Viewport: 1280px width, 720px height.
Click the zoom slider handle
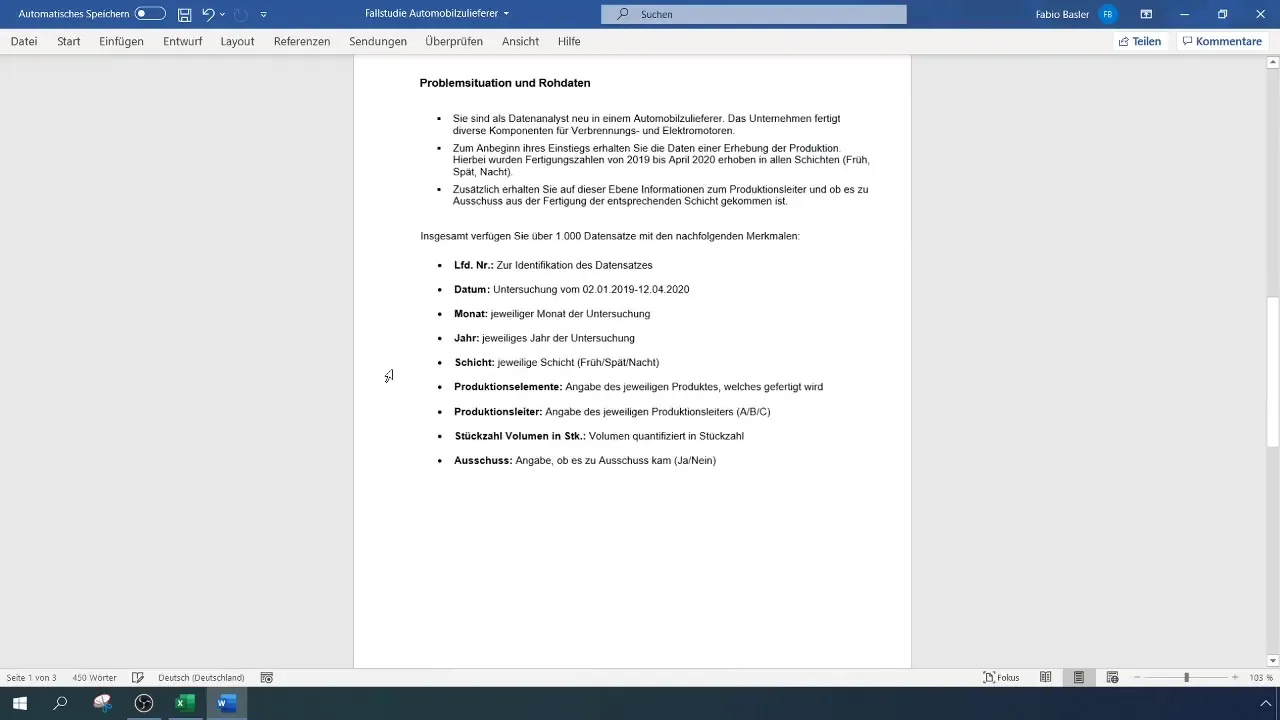pyautogui.click(x=1187, y=677)
